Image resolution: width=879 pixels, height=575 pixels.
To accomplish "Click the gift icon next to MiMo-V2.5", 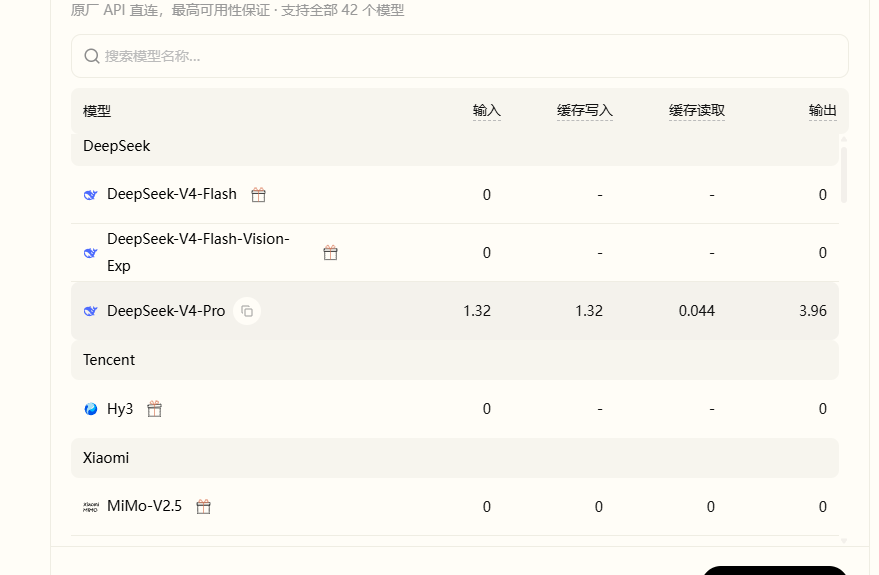I will pyautogui.click(x=203, y=507).
